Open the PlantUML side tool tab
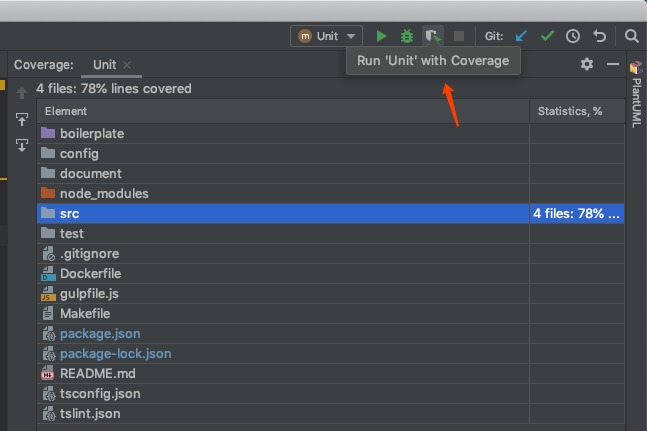Viewport: 647px width, 431px height. 636,95
